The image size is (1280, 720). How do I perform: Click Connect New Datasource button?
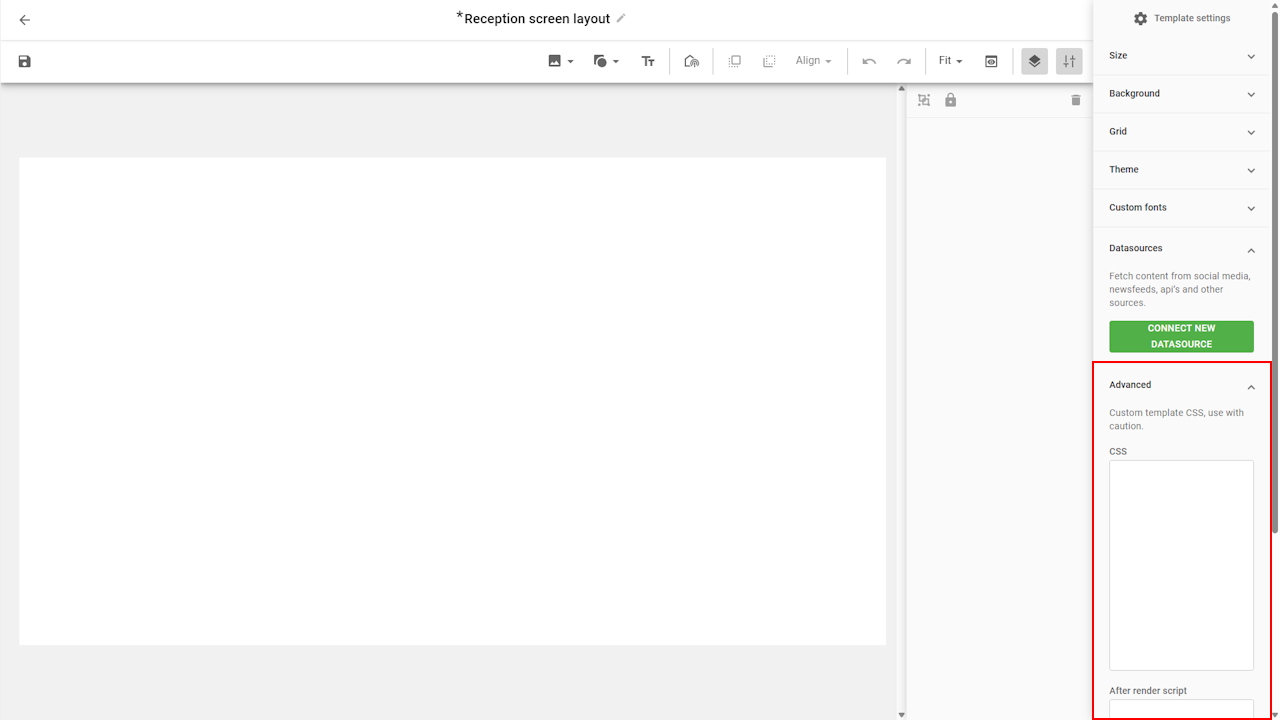click(x=1181, y=336)
